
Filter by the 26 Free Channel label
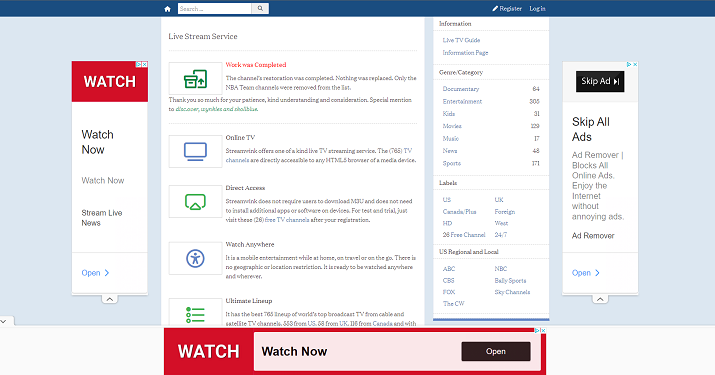coord(464,235)
